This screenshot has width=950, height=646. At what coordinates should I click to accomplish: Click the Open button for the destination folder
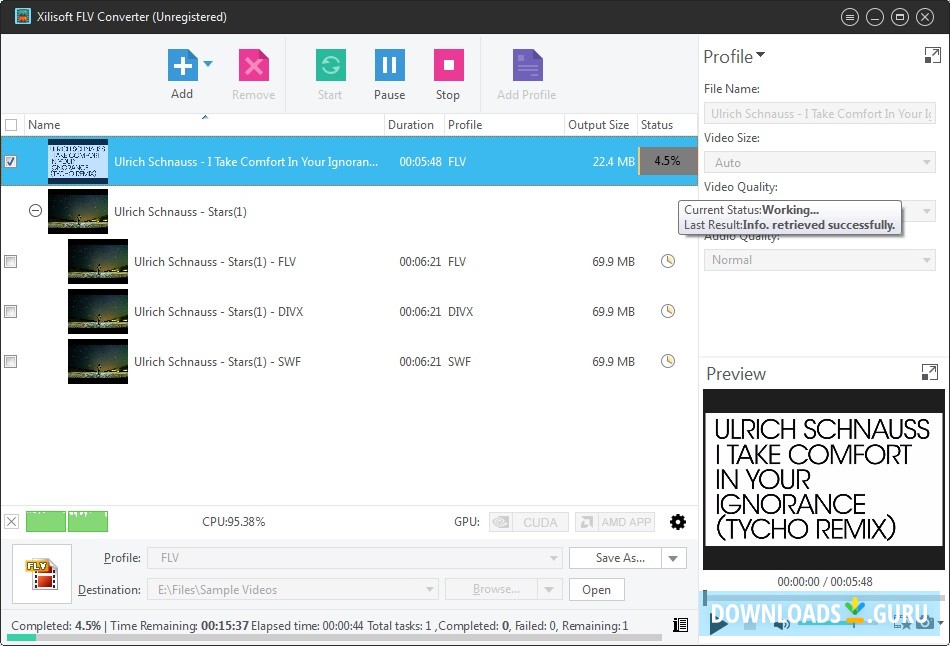[596, 589]
